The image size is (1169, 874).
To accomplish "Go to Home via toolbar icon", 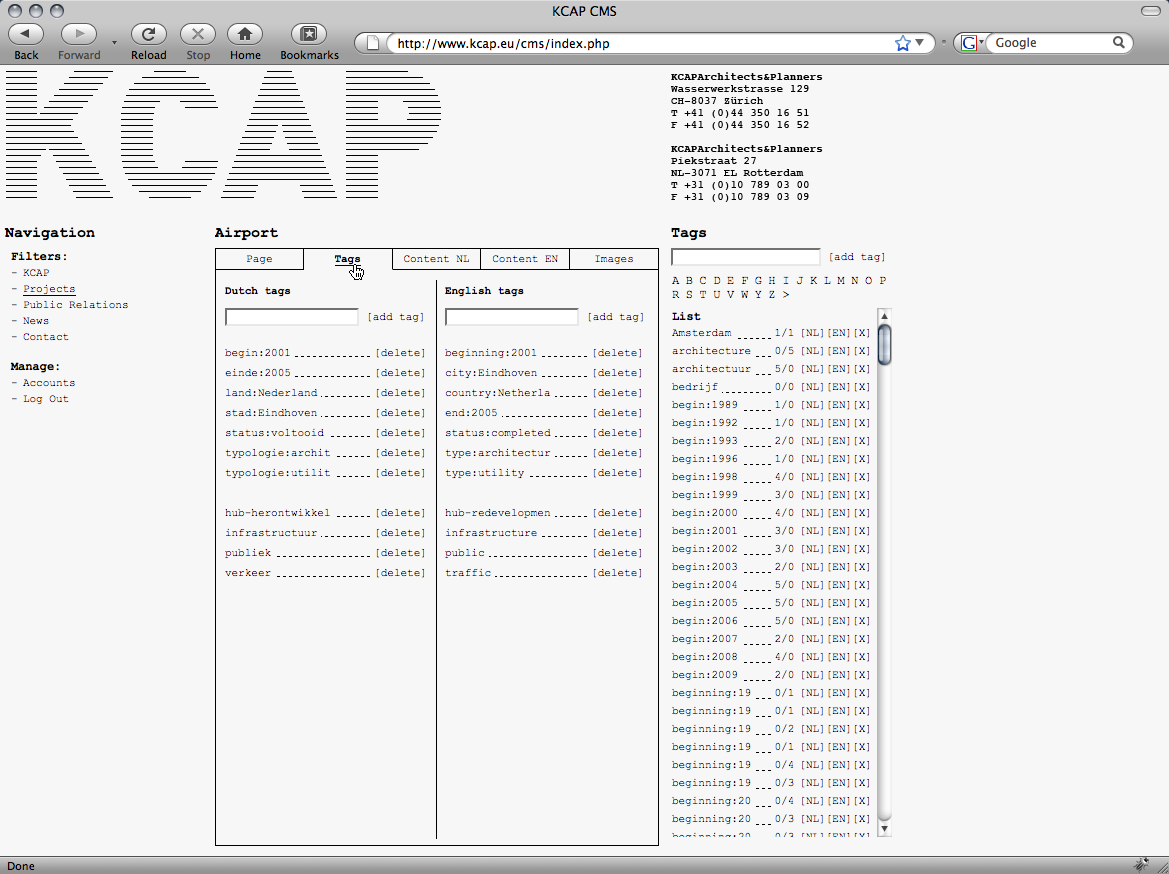I will (245, 35).
